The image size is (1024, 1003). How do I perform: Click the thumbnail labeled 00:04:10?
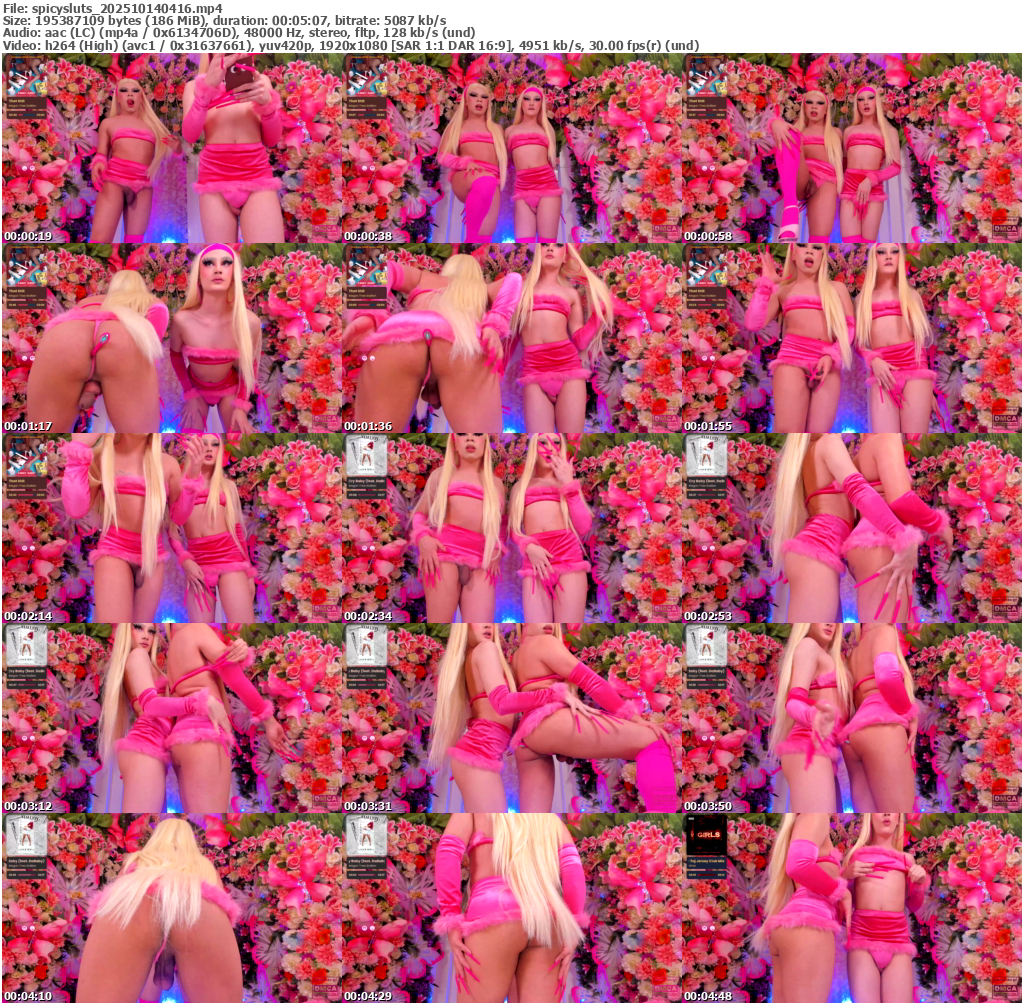[171, 908]
